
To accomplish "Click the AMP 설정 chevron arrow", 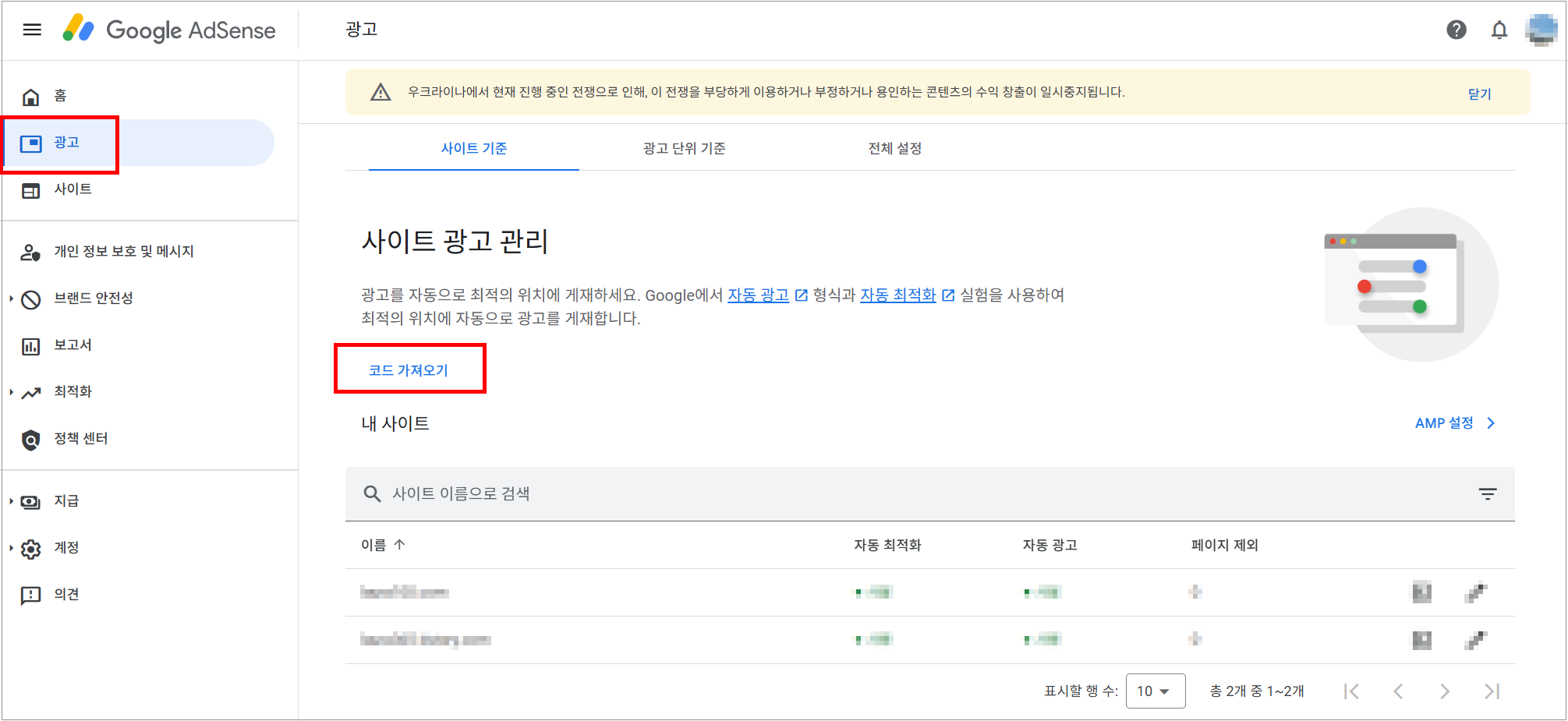I will pos(1491,423).
